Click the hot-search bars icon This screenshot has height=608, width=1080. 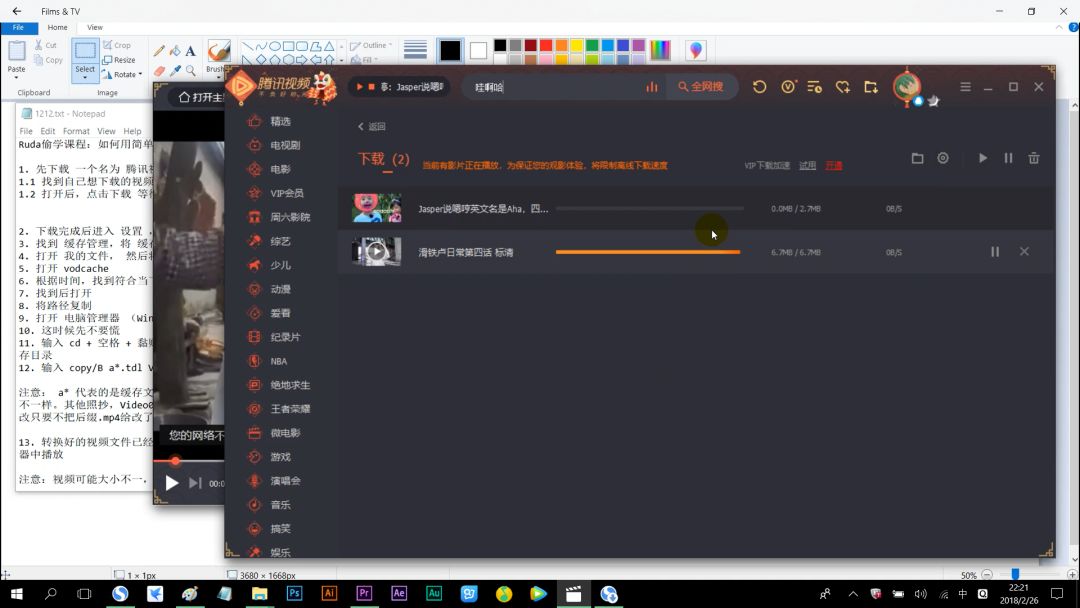point(652,87)
